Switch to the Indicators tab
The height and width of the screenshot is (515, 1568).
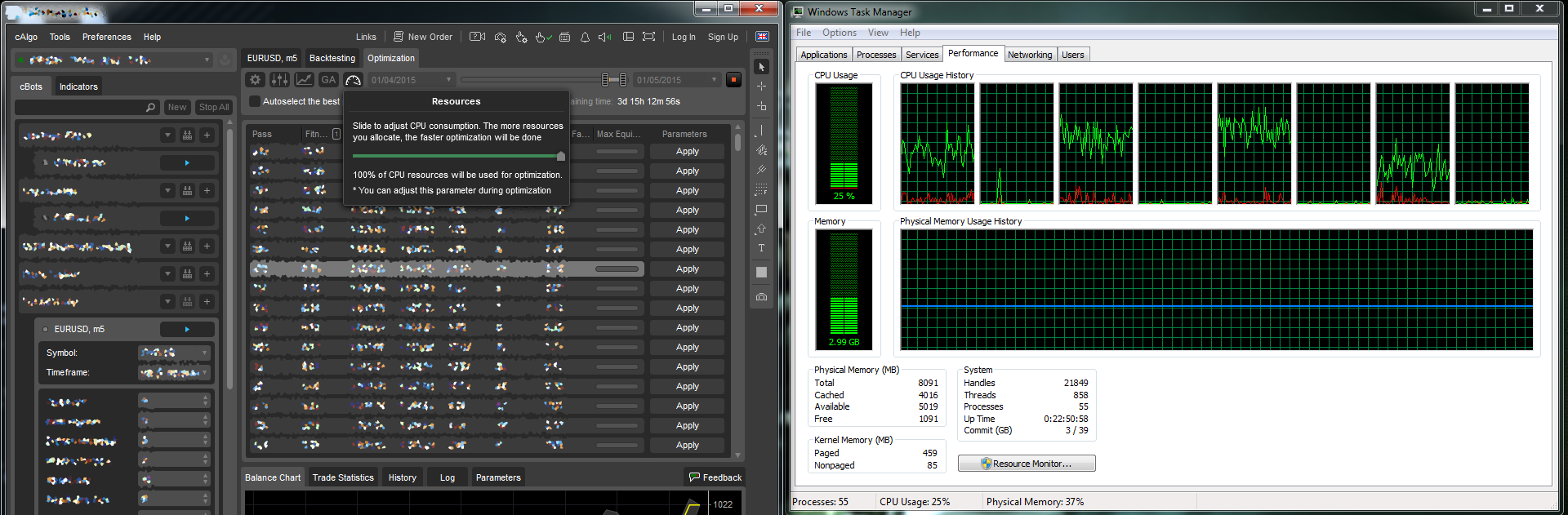tap(78, 87)
